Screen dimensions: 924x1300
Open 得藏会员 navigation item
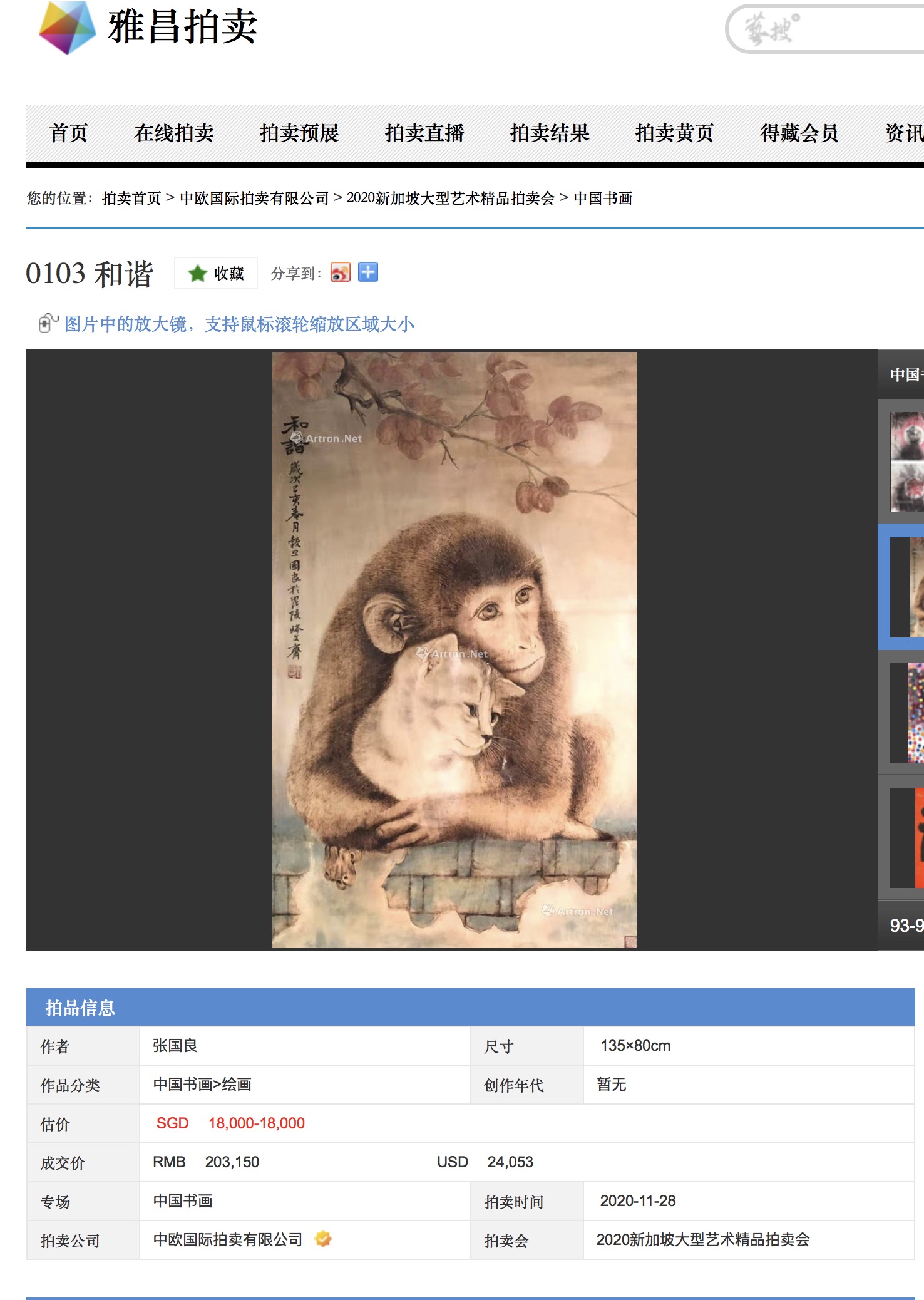click(x=799, y=133)
